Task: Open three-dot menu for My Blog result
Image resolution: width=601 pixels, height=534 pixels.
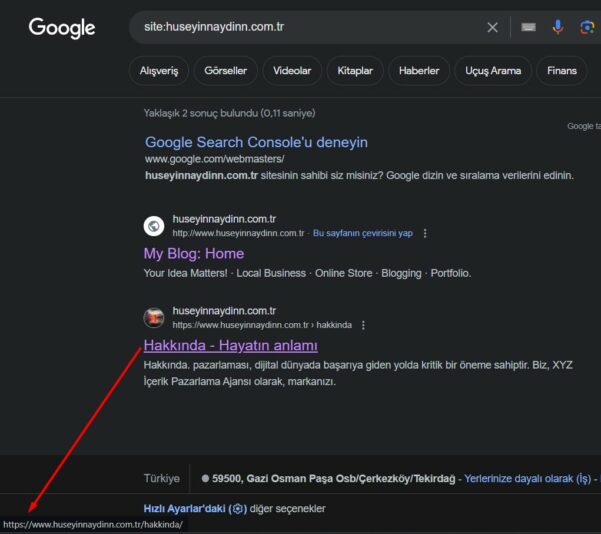Action: click(x=425, y=233)
